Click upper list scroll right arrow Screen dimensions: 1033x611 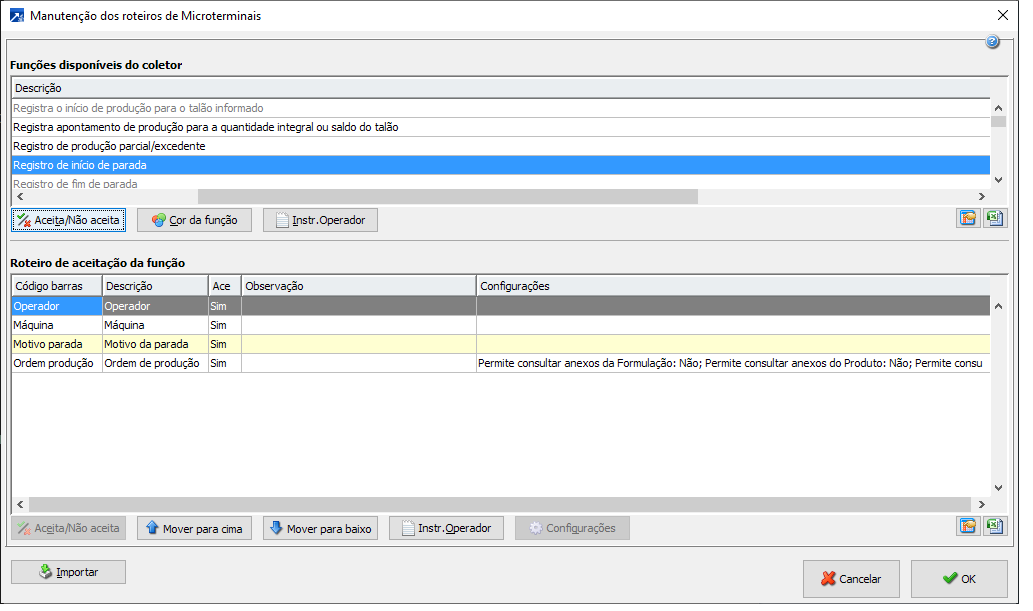[982, 196]
